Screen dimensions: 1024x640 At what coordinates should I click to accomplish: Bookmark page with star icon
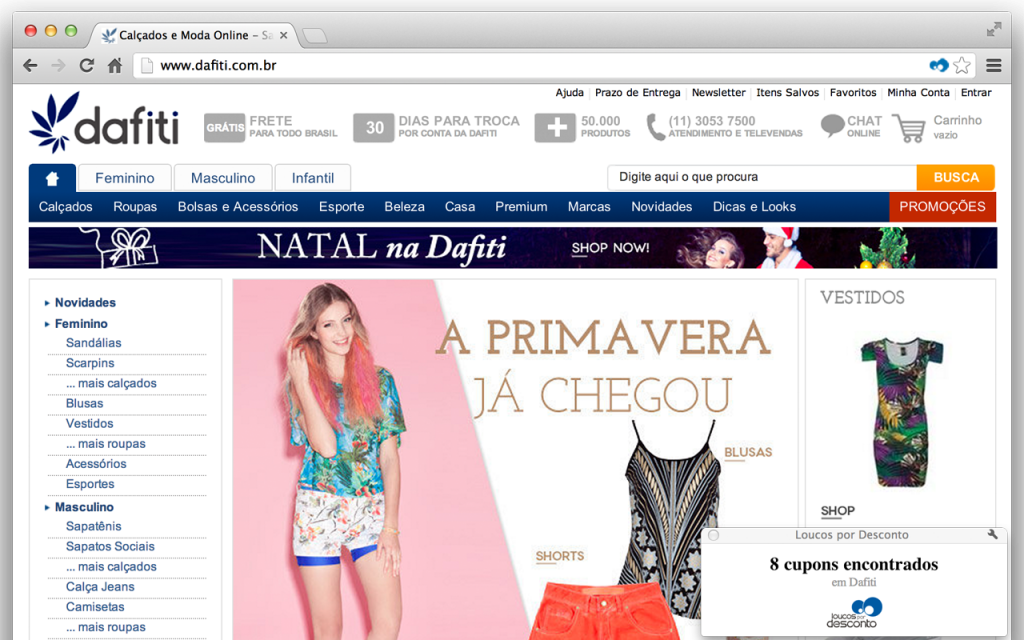(962, 66)
